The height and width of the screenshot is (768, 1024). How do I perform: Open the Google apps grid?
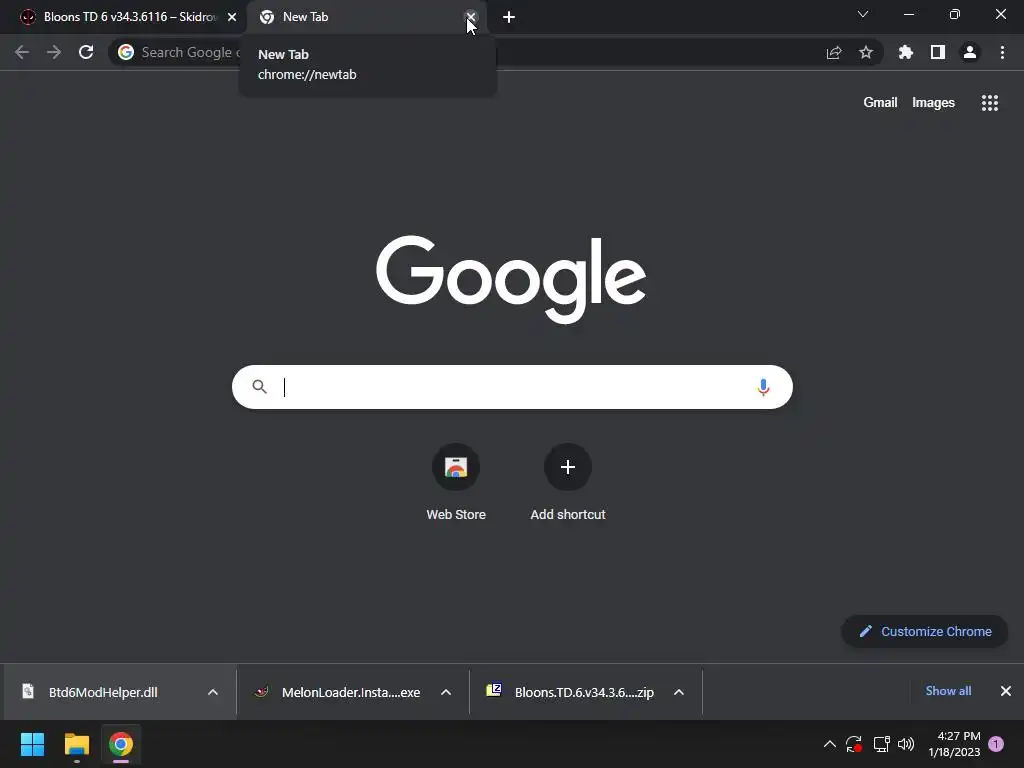coord(990,103)
